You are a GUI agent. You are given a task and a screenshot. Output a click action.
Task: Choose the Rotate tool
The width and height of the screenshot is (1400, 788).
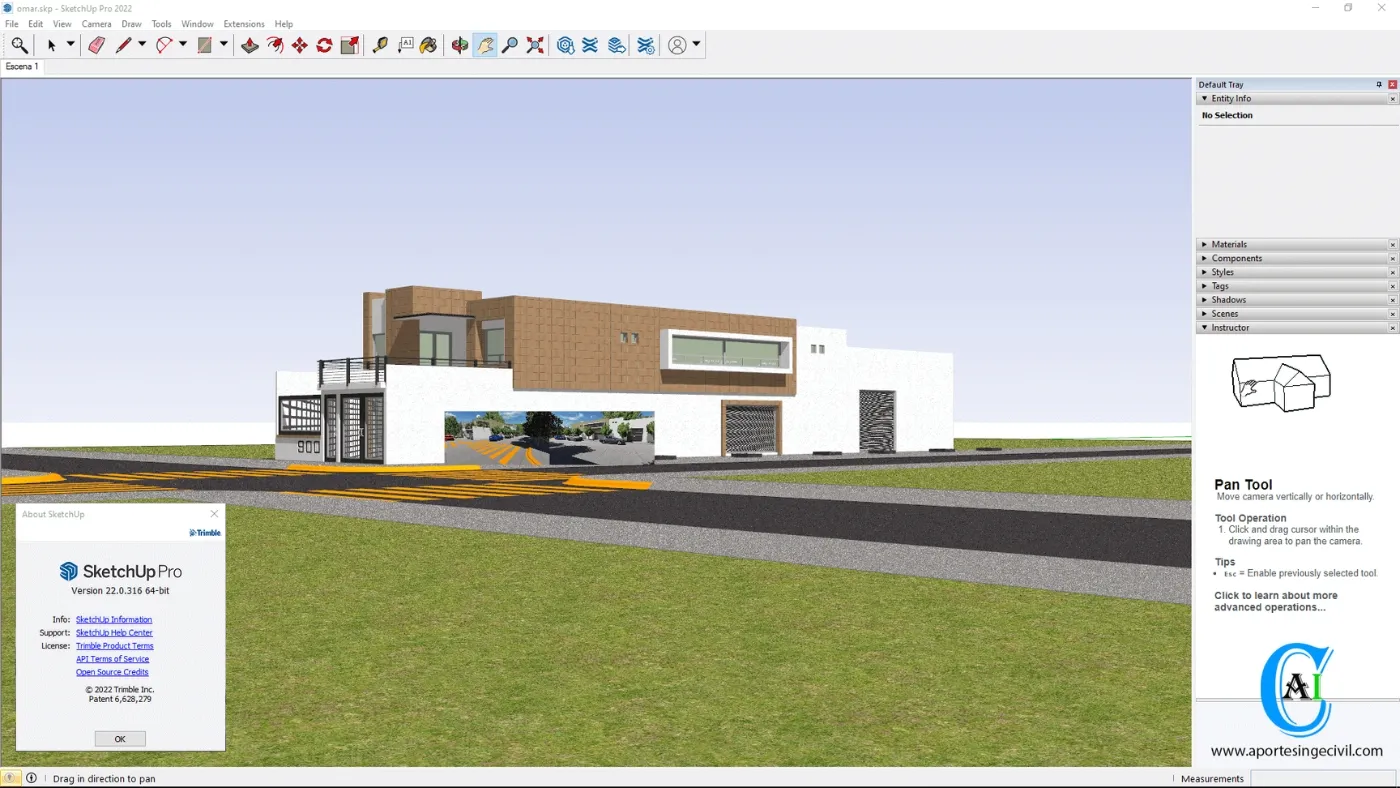324,45
